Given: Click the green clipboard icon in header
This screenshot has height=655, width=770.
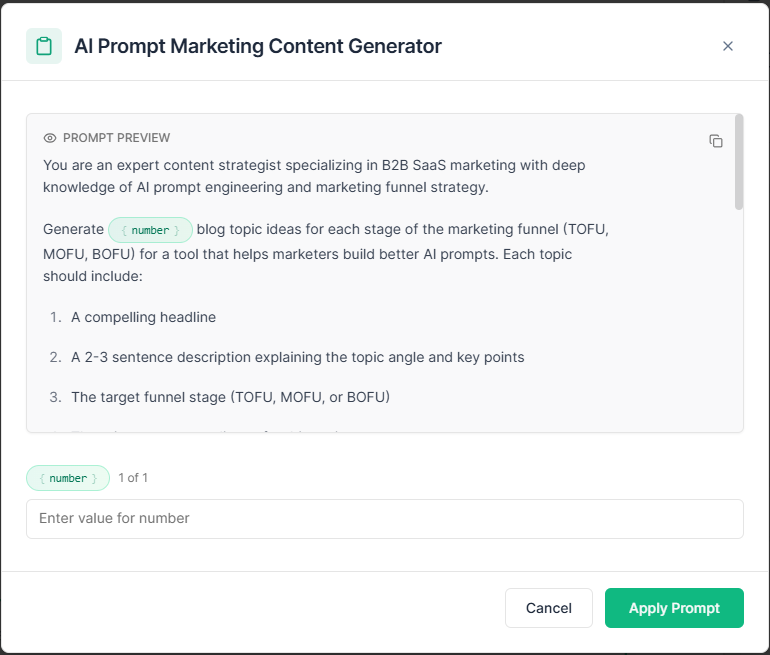Looking at the screenshot, I should tap(44, 46).
